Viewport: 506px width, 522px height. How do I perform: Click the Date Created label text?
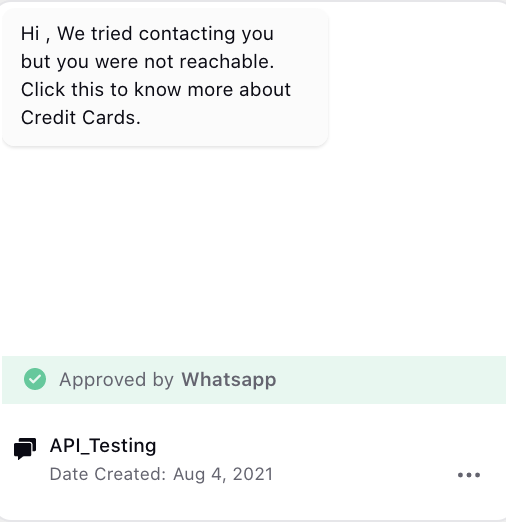(x=108, y=474)
